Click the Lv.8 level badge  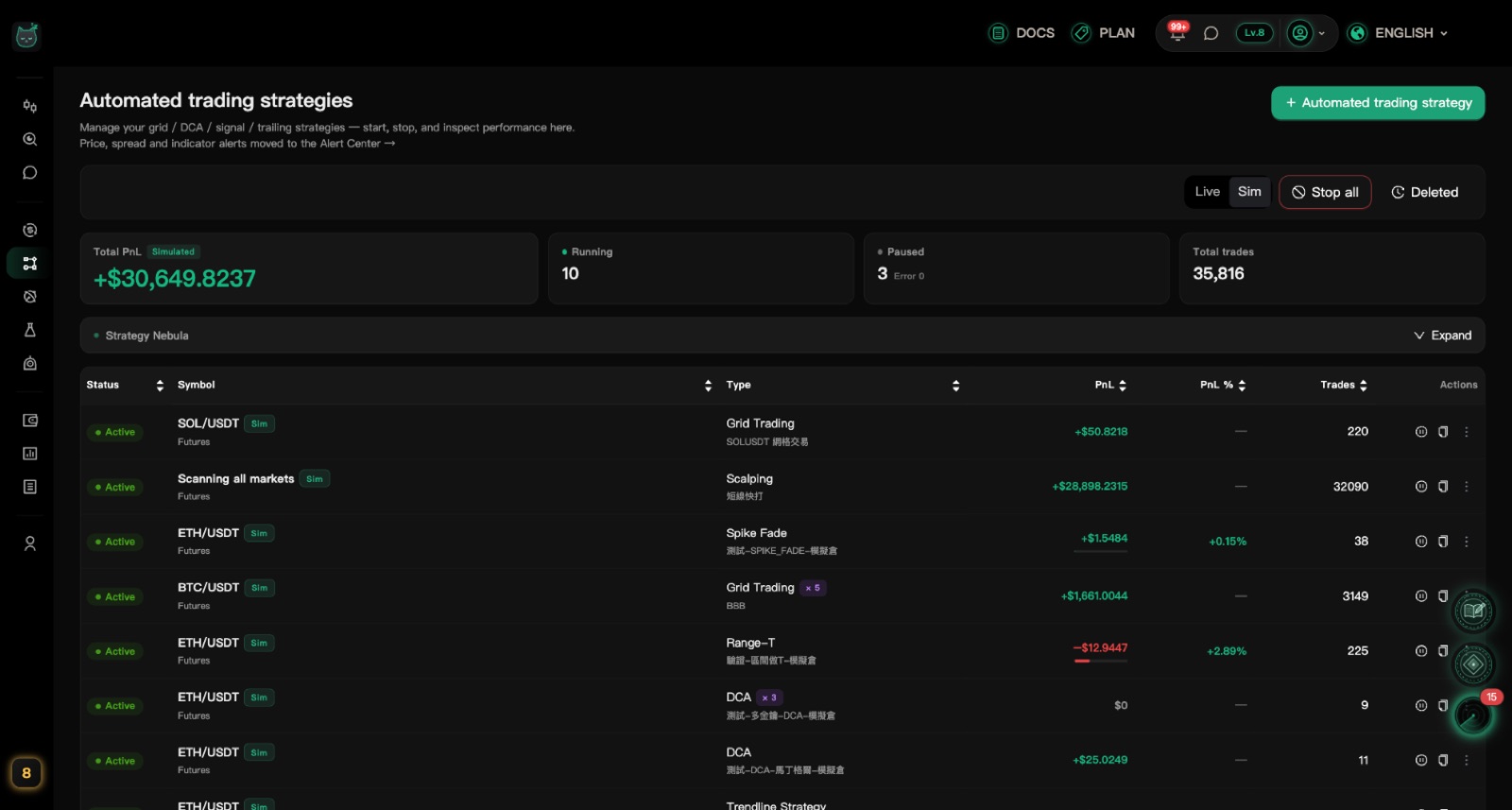[x=1254, y=33]
